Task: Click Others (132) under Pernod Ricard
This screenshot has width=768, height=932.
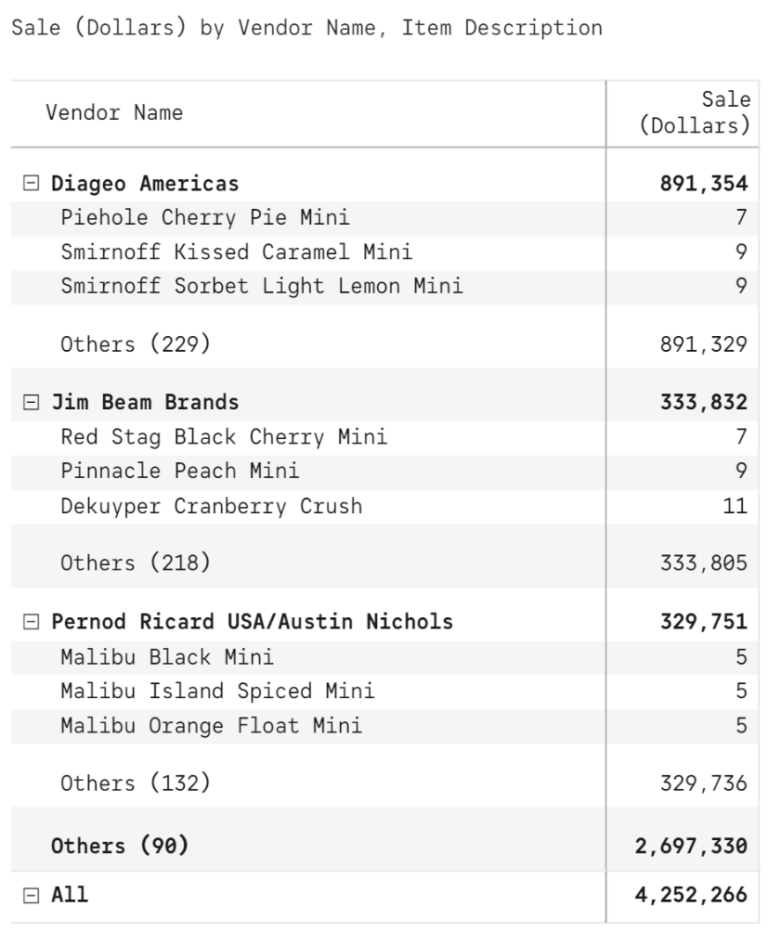Action: (135, 783)
